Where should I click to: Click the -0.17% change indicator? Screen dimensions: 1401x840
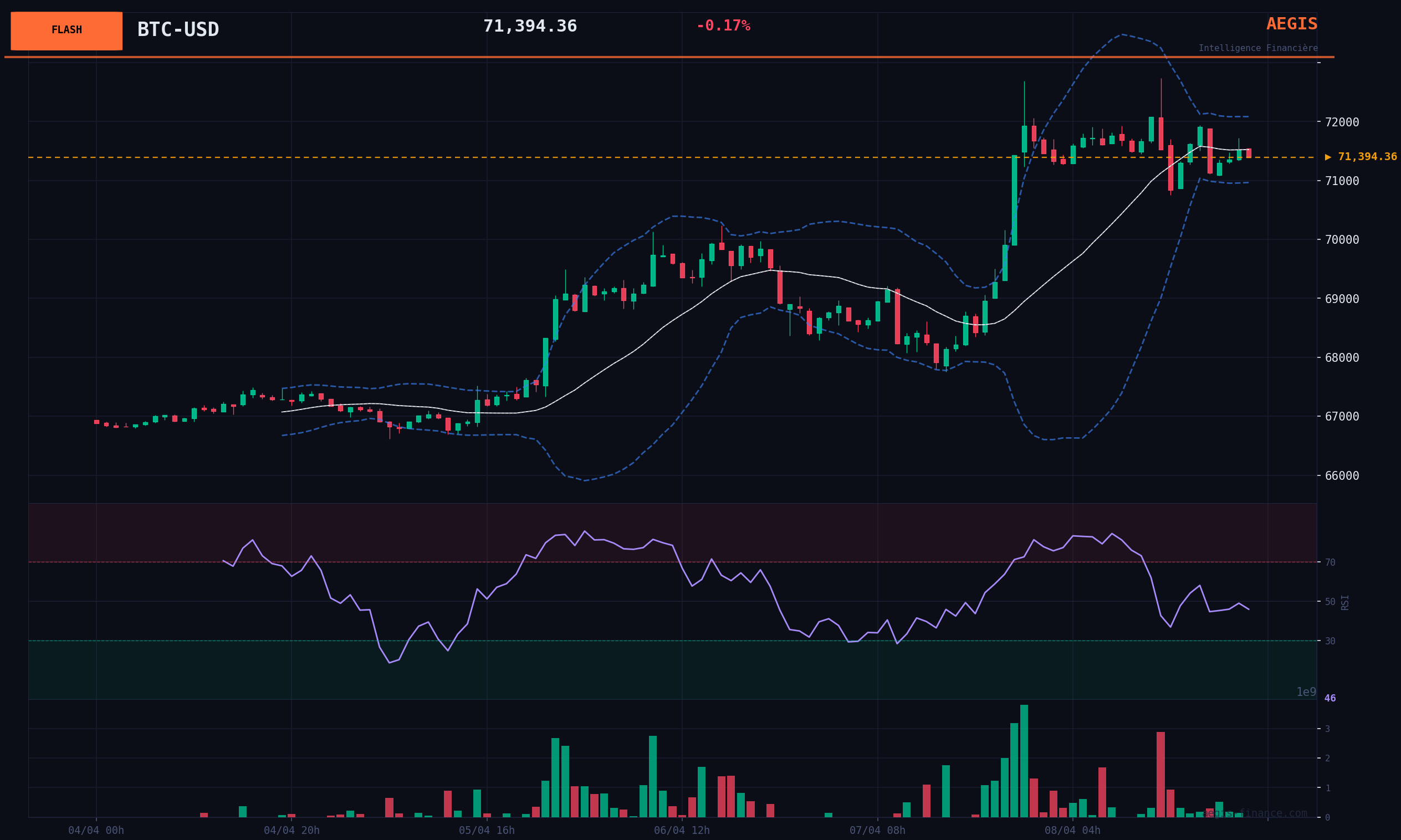723,26
